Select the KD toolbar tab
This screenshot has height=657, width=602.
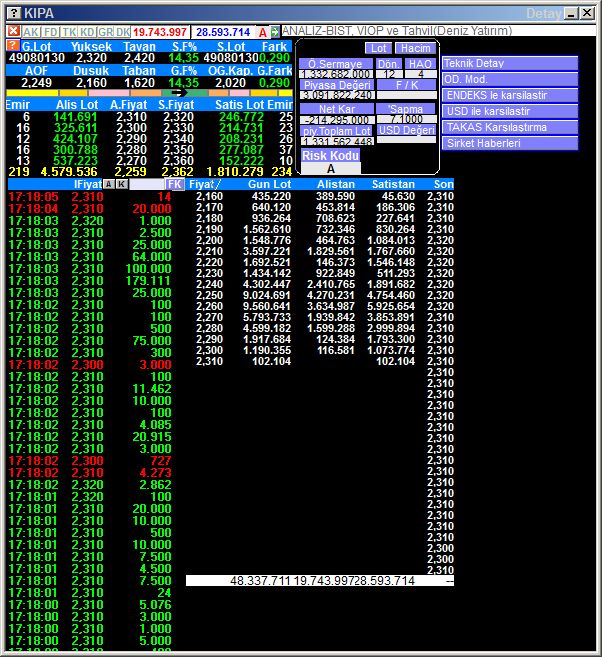(x=88, y=32)
